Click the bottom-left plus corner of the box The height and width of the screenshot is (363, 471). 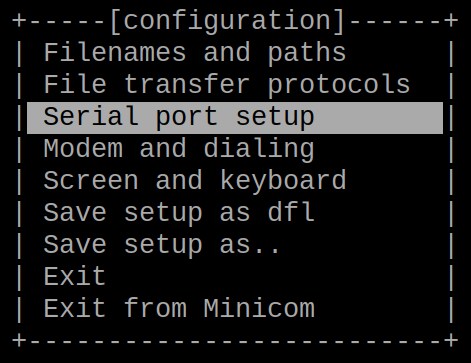19,341
